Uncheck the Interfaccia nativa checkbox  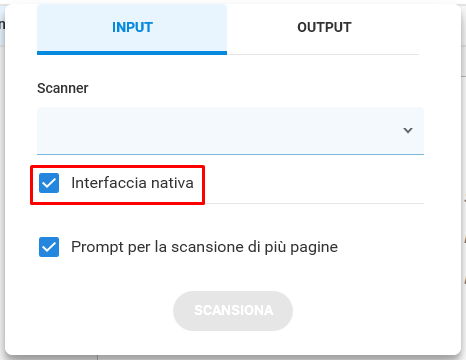49,183
